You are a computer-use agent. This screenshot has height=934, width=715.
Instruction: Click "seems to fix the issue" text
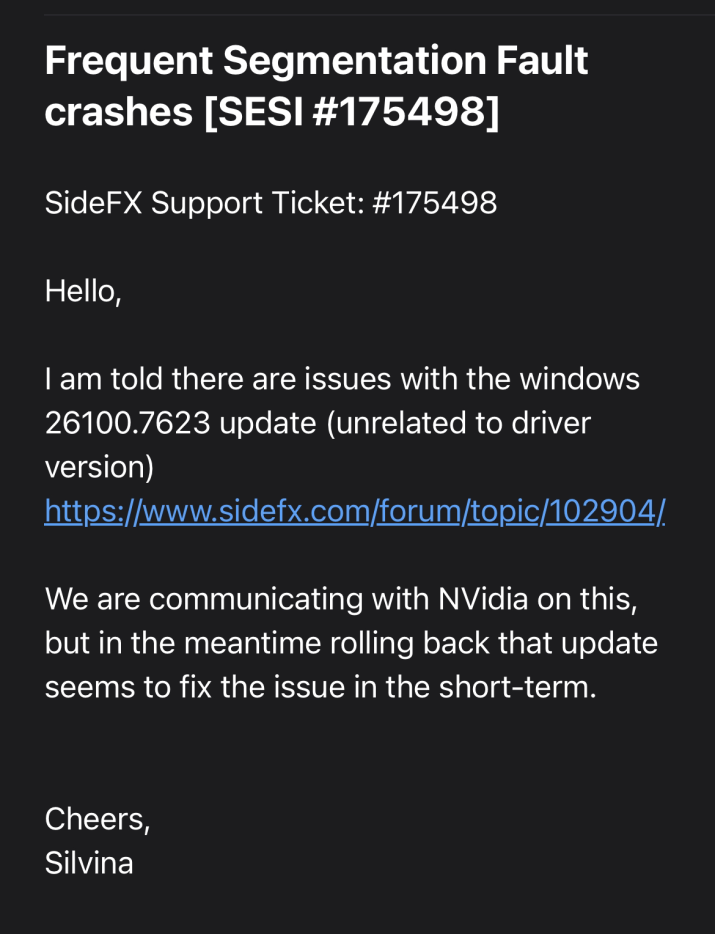click(x=194, y=686)
